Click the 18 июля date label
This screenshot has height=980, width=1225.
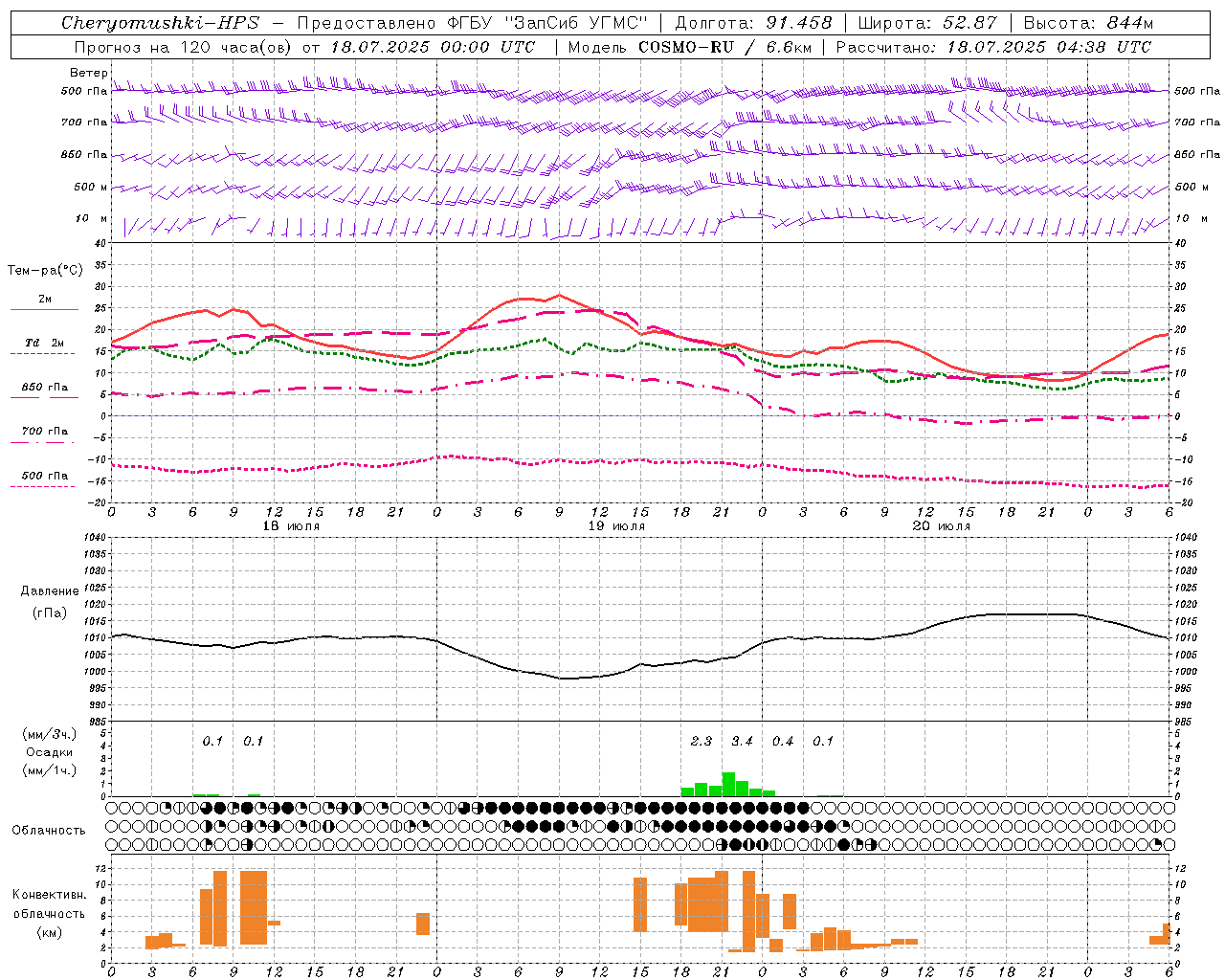tap(292, 526)
